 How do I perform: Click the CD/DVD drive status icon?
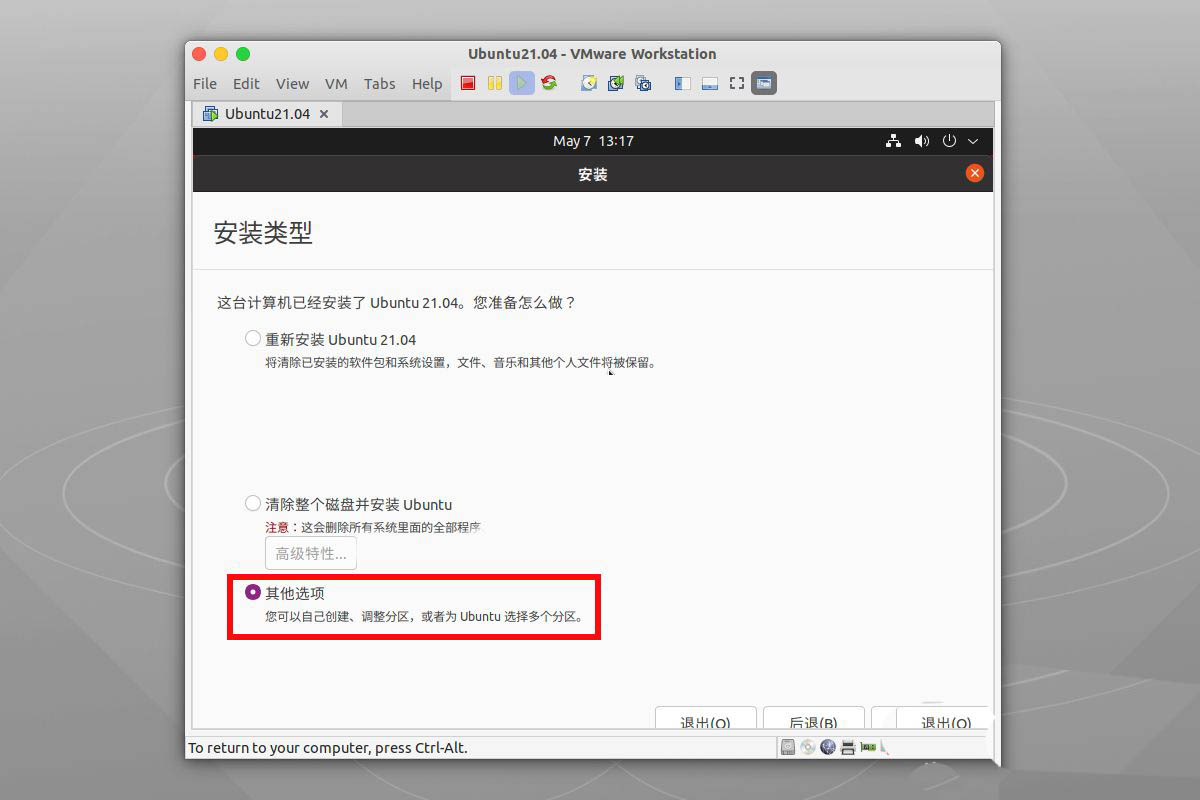[x=808, y=747]
